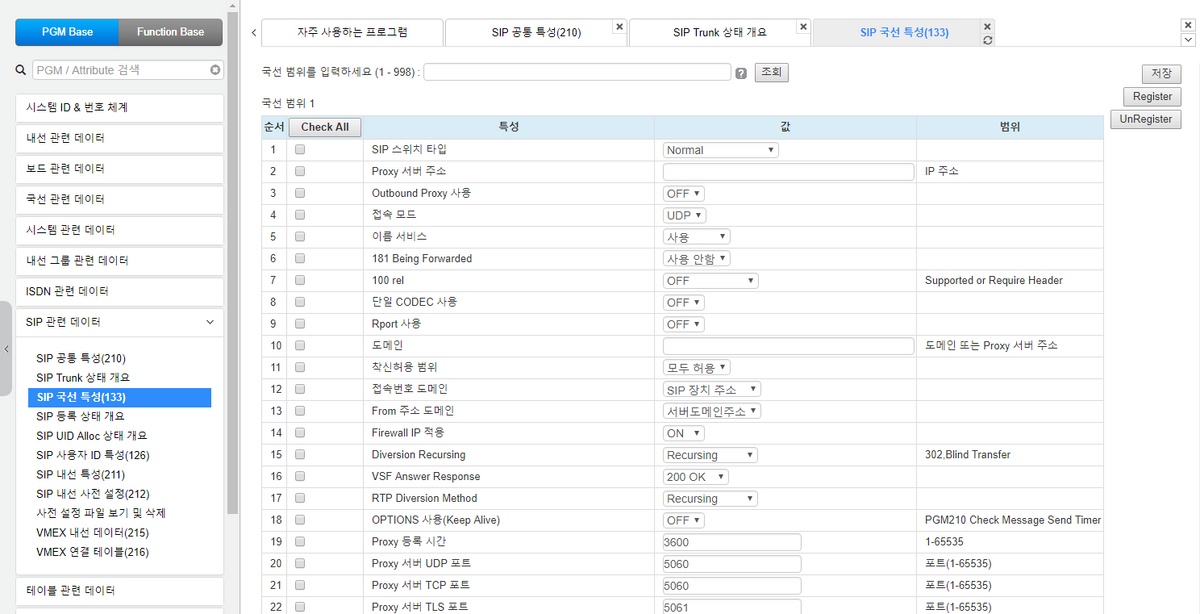The width and height of the screenshot is (1200, 614).
Task: Click the 국선 범위 input field
Action: tap(577, 72)
